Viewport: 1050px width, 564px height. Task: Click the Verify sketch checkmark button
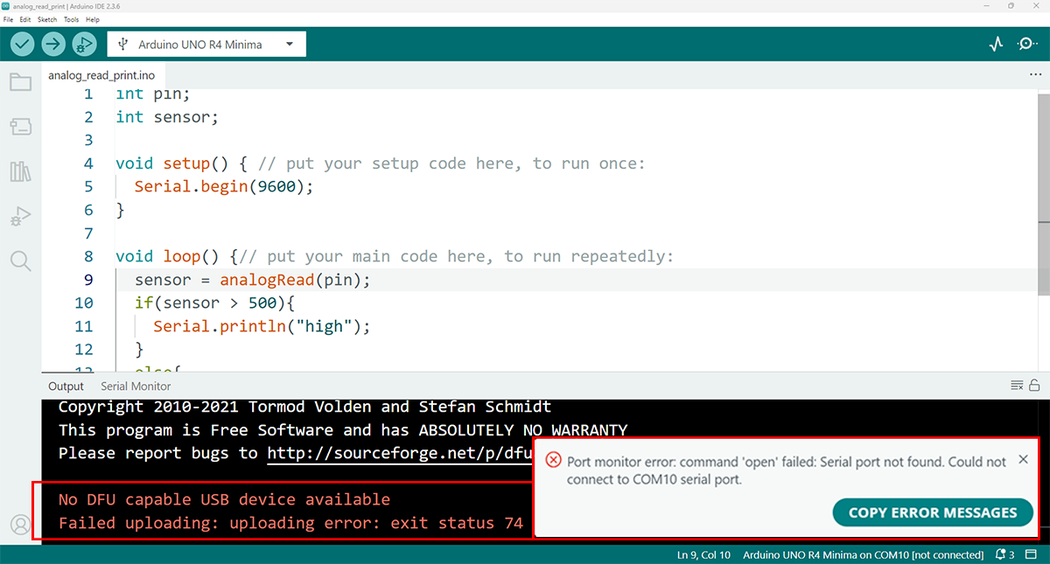point(22,44)
